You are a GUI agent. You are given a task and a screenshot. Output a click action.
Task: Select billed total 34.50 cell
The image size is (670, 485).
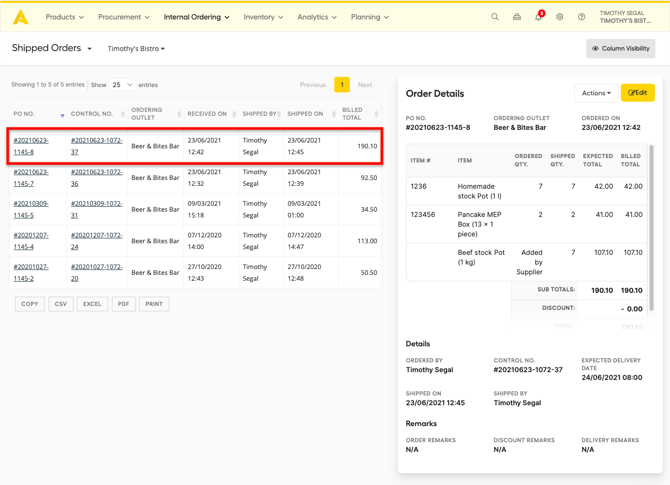click(x=360, y=209)
